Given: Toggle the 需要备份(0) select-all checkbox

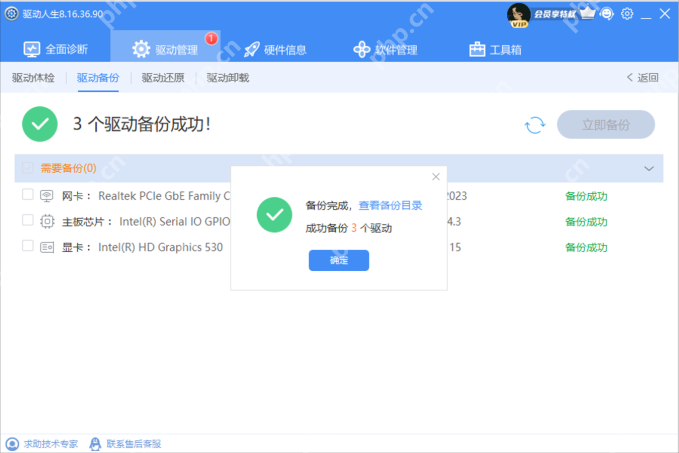Looking at the screenshot, I should click(28, 168).
